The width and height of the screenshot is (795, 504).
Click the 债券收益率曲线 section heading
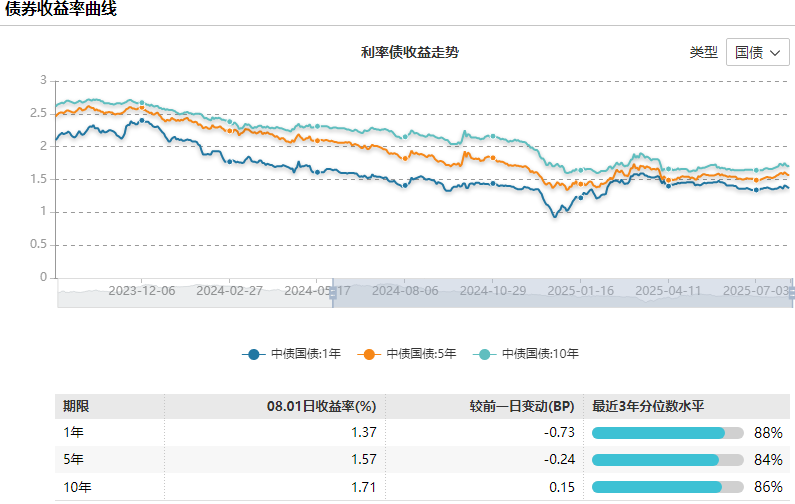60,8
